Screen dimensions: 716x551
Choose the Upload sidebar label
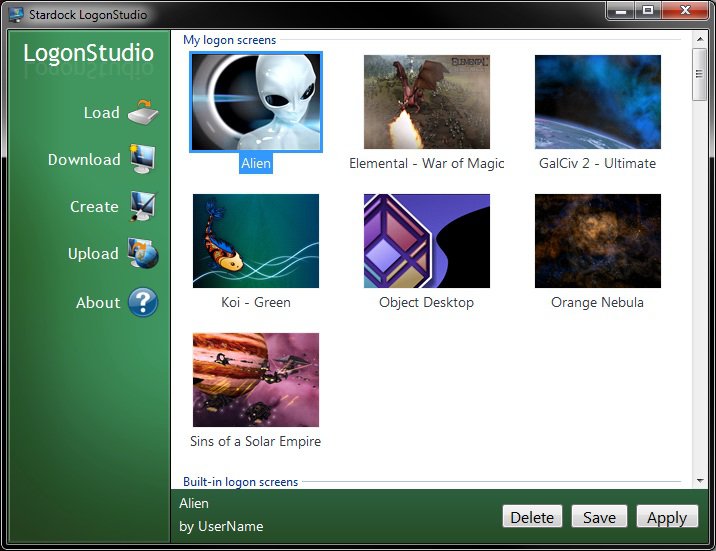[93, 253]
